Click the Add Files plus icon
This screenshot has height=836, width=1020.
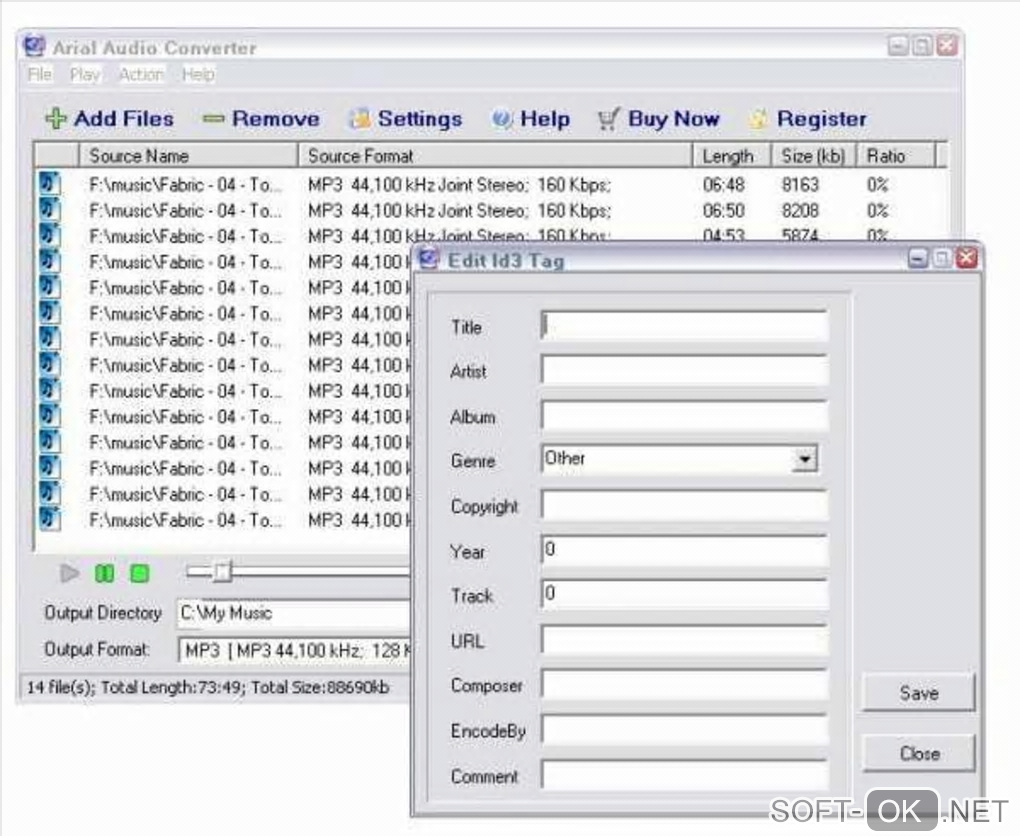point(55,118)
